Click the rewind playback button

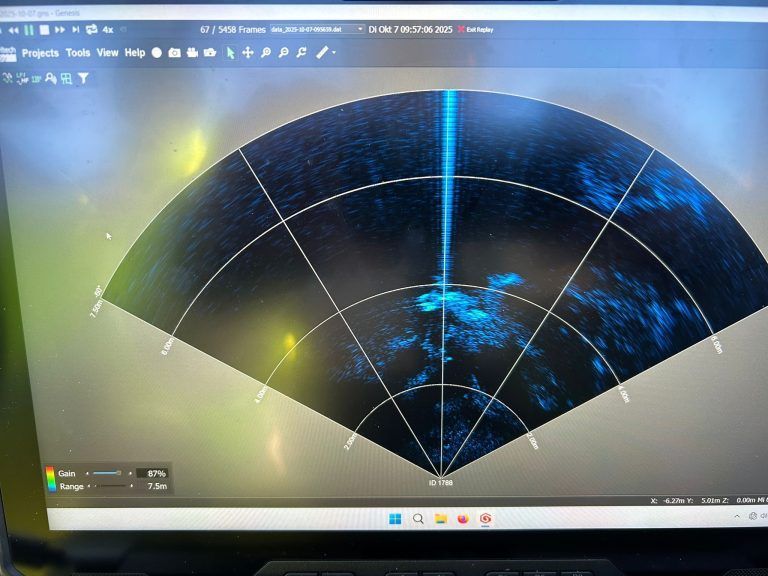pyautogui.click(x=14, y=30)
